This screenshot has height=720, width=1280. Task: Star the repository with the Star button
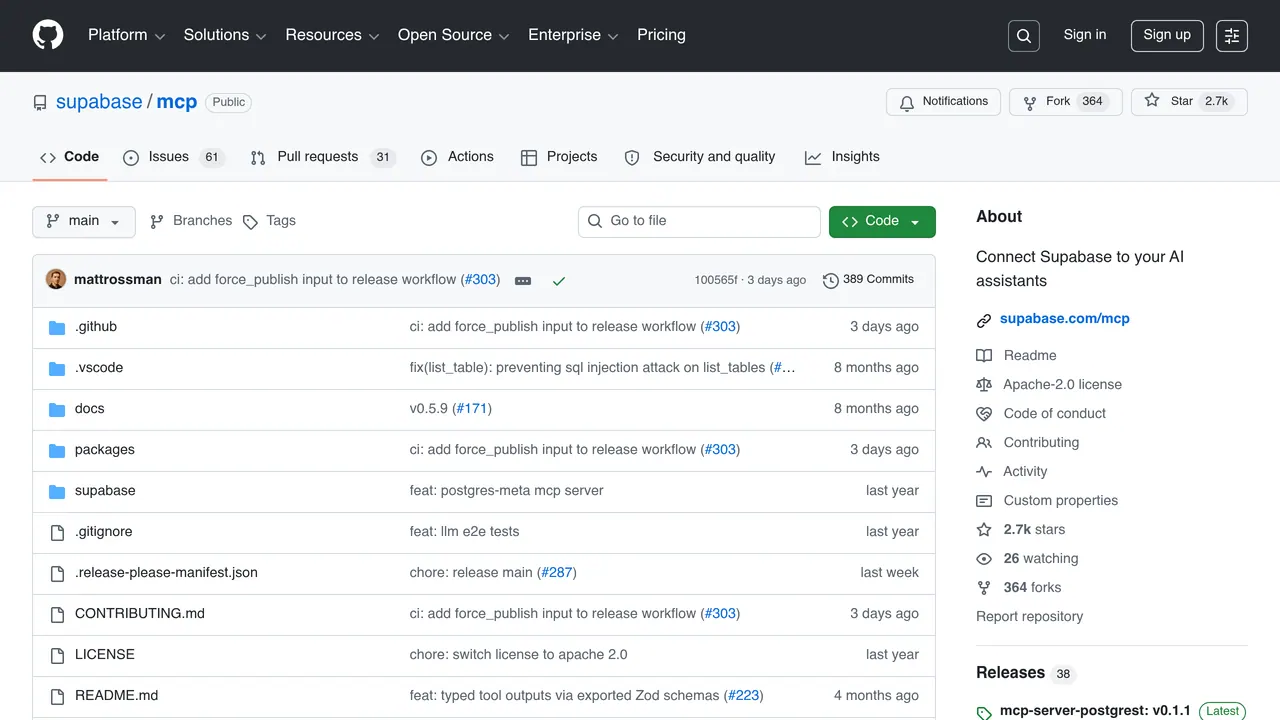tap(1189, 102)
